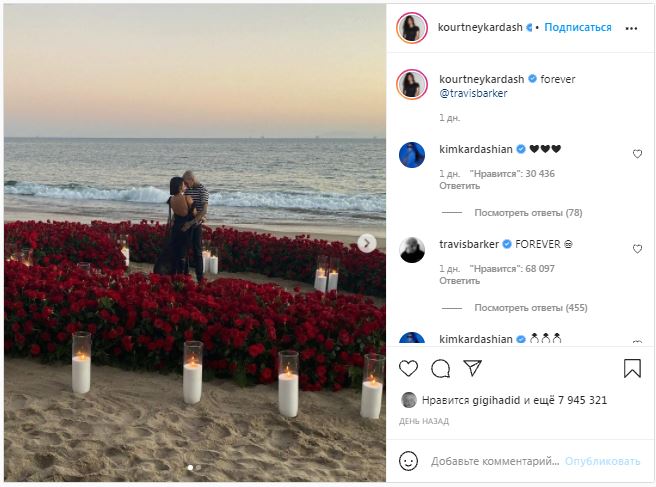Viewport: 656px width, 487px height.
Task: Click the Подписаться follow button
Action: (x=578, y=27)
